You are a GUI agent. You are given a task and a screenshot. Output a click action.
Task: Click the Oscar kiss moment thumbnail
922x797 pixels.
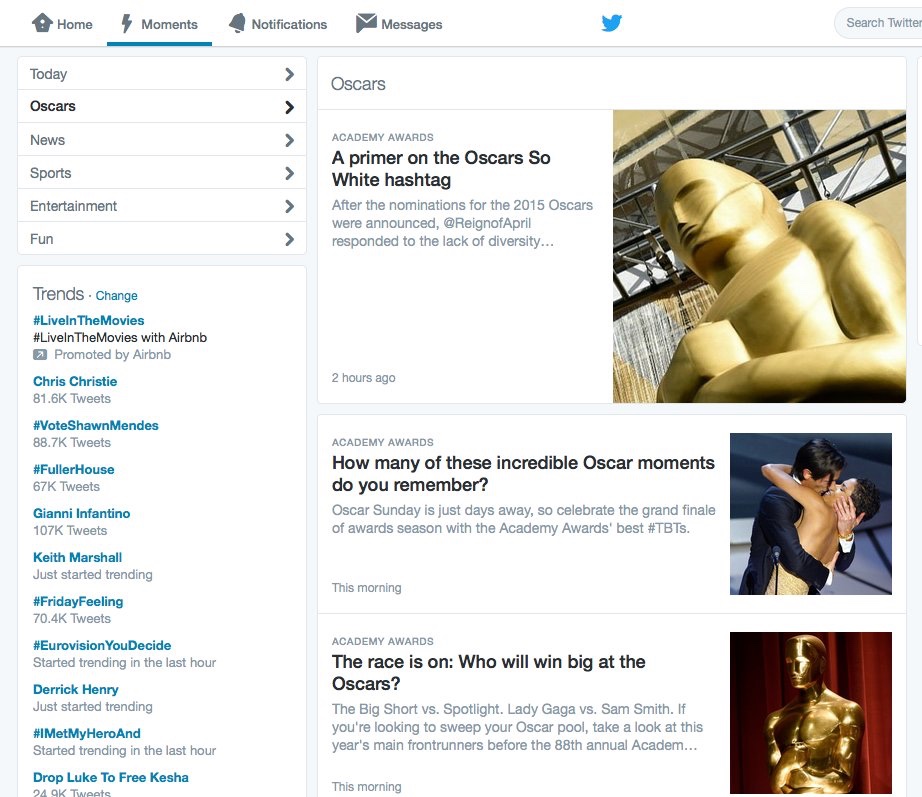coord(810,513)
